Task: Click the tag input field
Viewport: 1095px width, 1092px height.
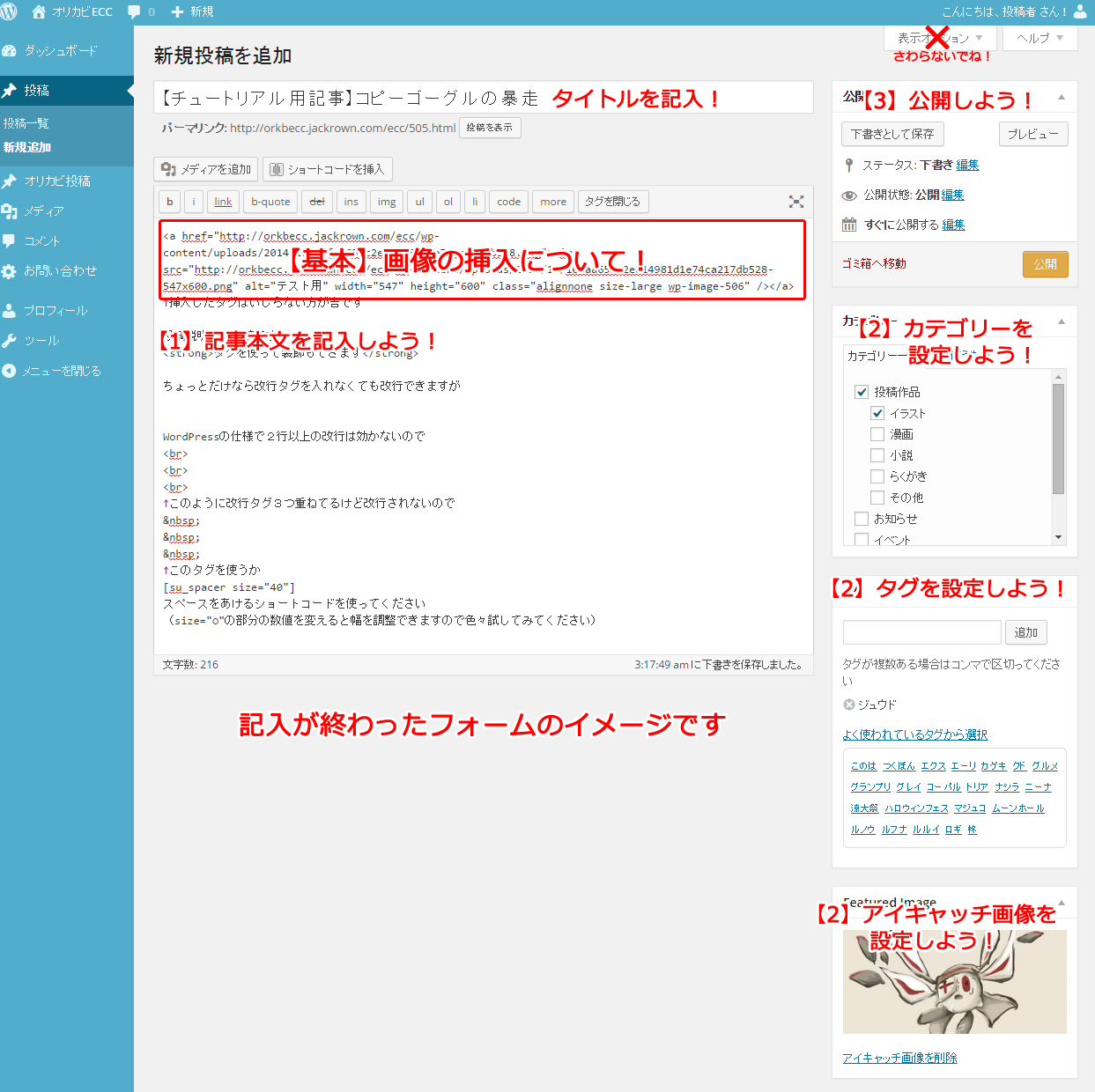Action: 921,632
